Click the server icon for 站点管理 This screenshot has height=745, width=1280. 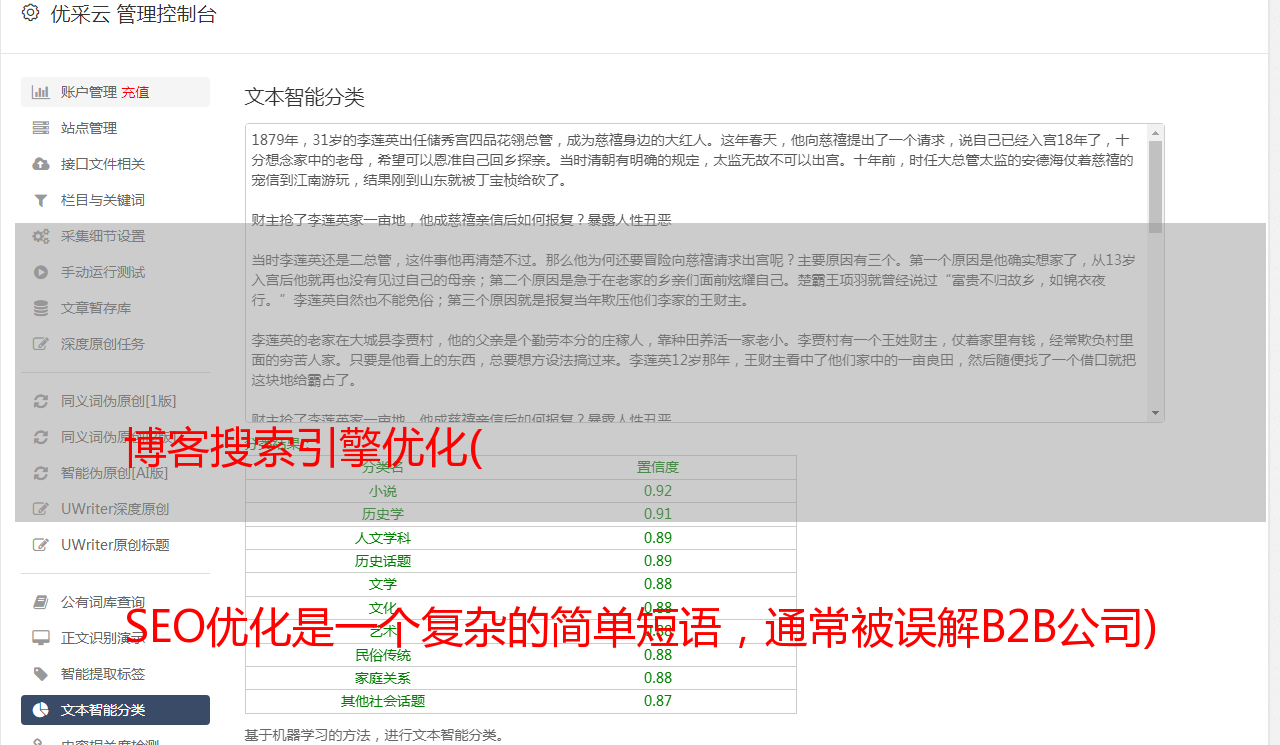(41, 128)
